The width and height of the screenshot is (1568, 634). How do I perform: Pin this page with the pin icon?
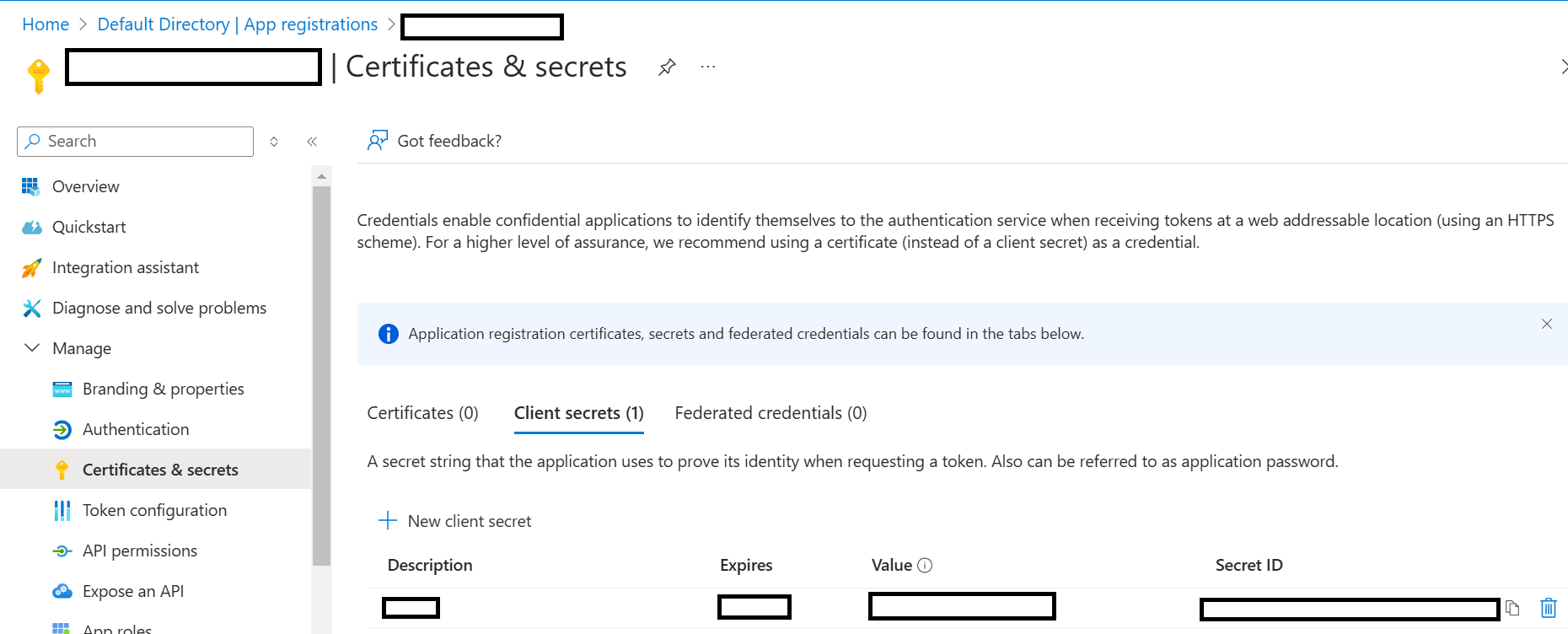coord(667,67)
